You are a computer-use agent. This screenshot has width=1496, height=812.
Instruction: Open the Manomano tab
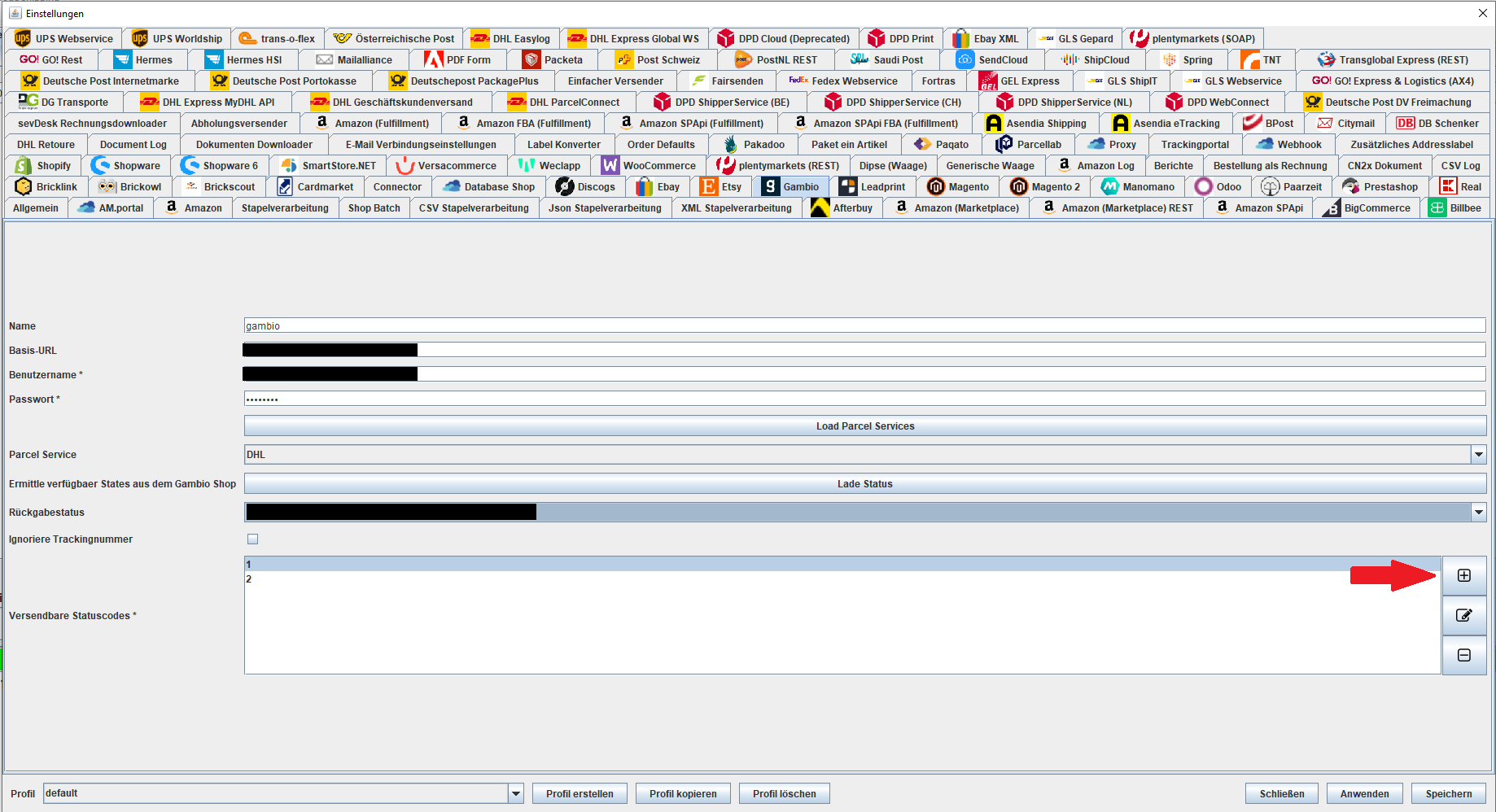1138,186
